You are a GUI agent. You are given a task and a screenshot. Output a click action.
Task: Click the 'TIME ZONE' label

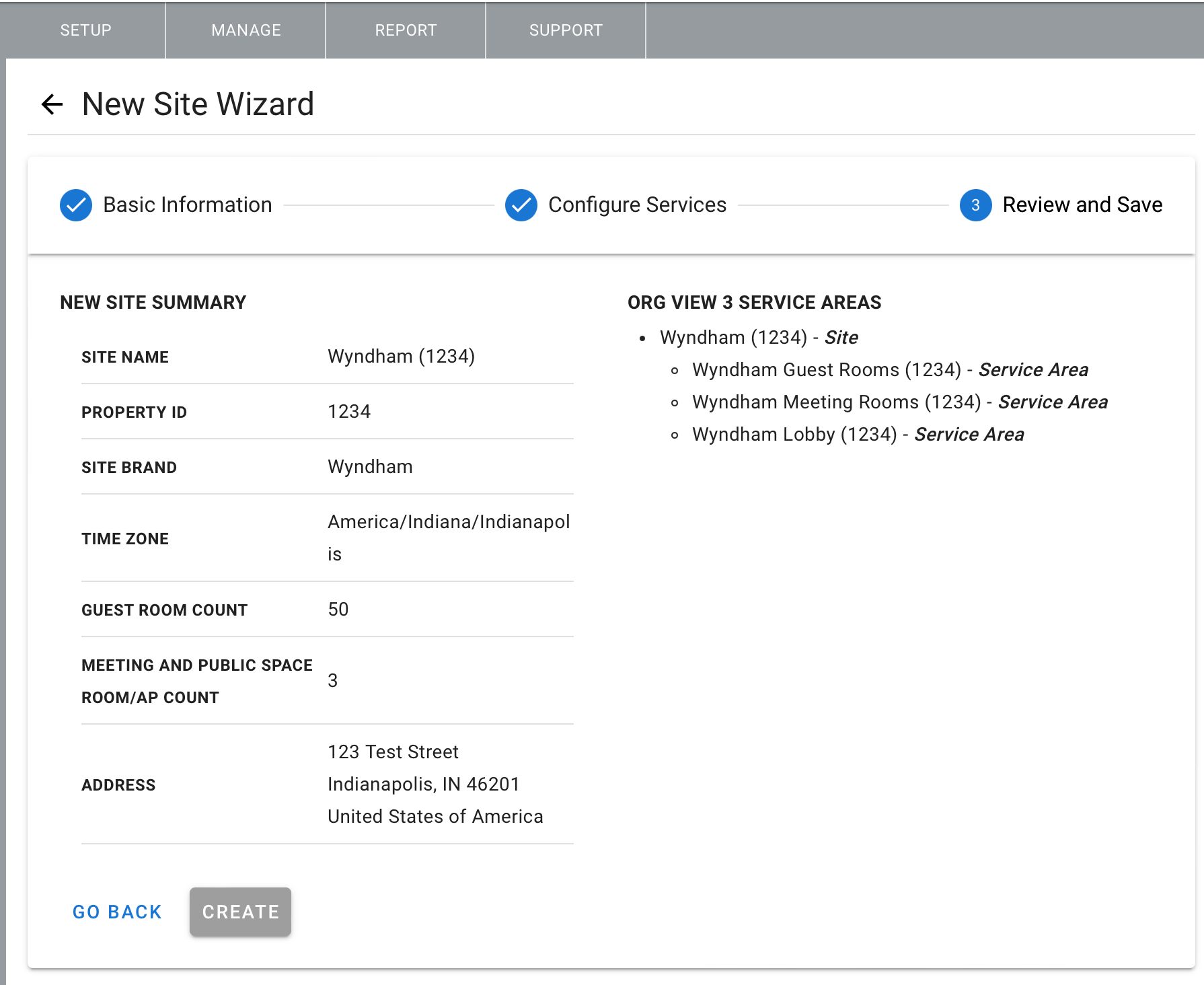coord(125,538)
